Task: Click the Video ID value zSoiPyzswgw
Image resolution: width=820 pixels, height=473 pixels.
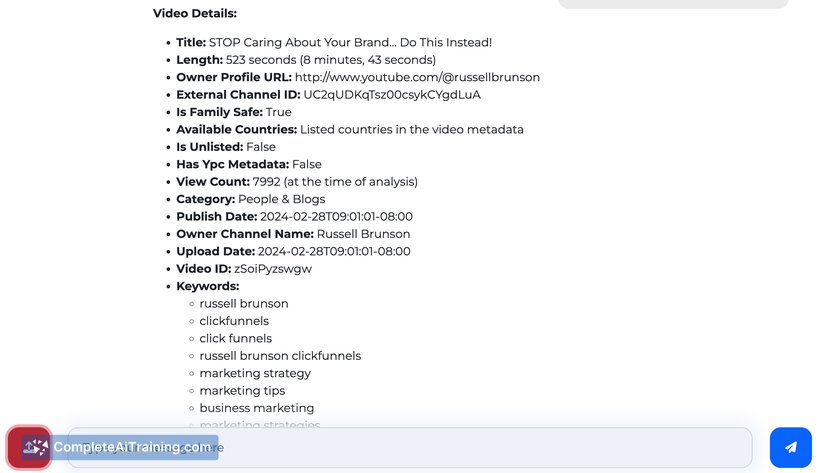Action: point(272,269)
